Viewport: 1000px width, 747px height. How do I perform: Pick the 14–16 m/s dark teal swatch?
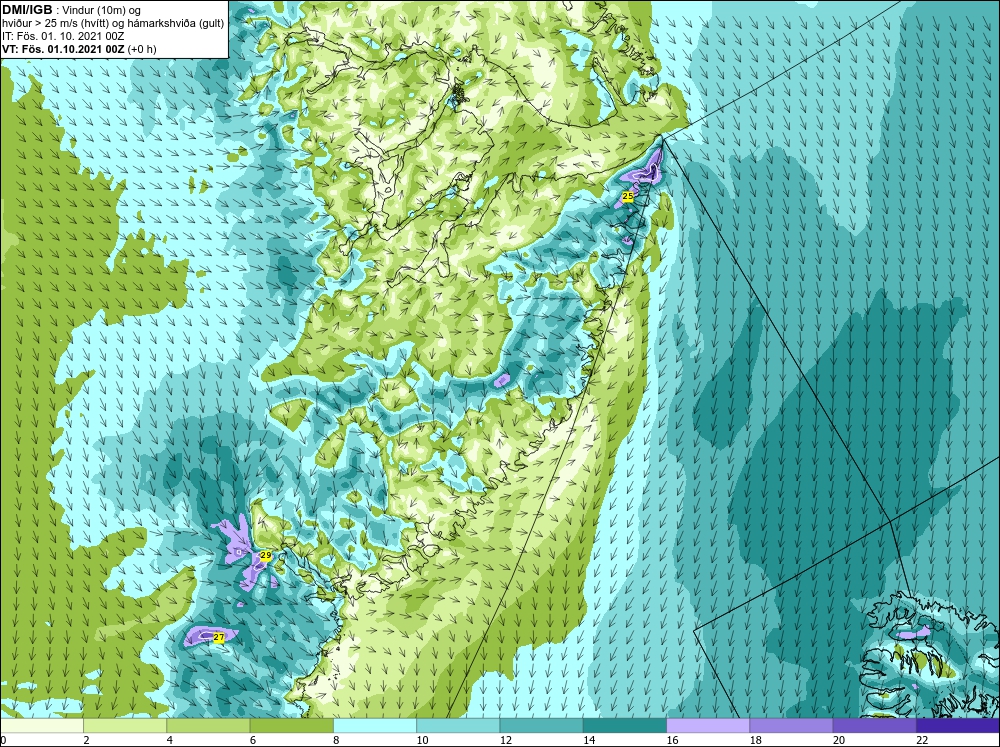625,726
